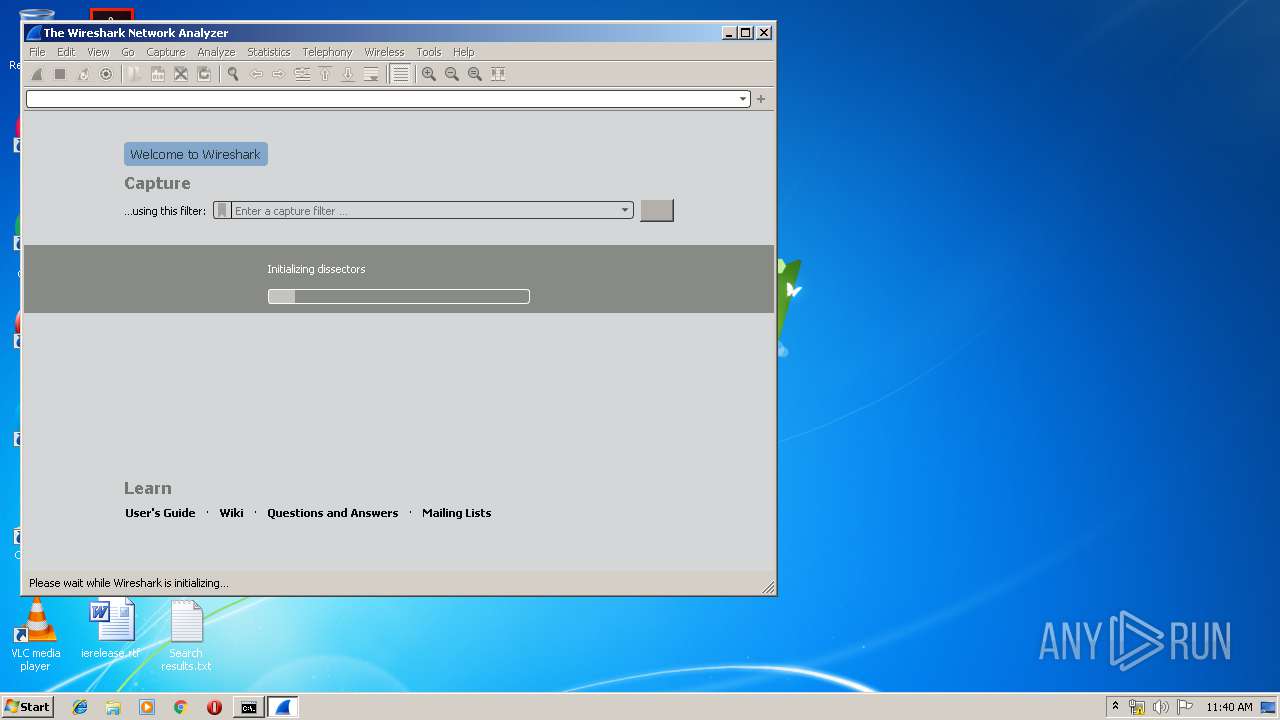
Task: Save this capture file toolbar icon
Action: [x=158, y=74]
